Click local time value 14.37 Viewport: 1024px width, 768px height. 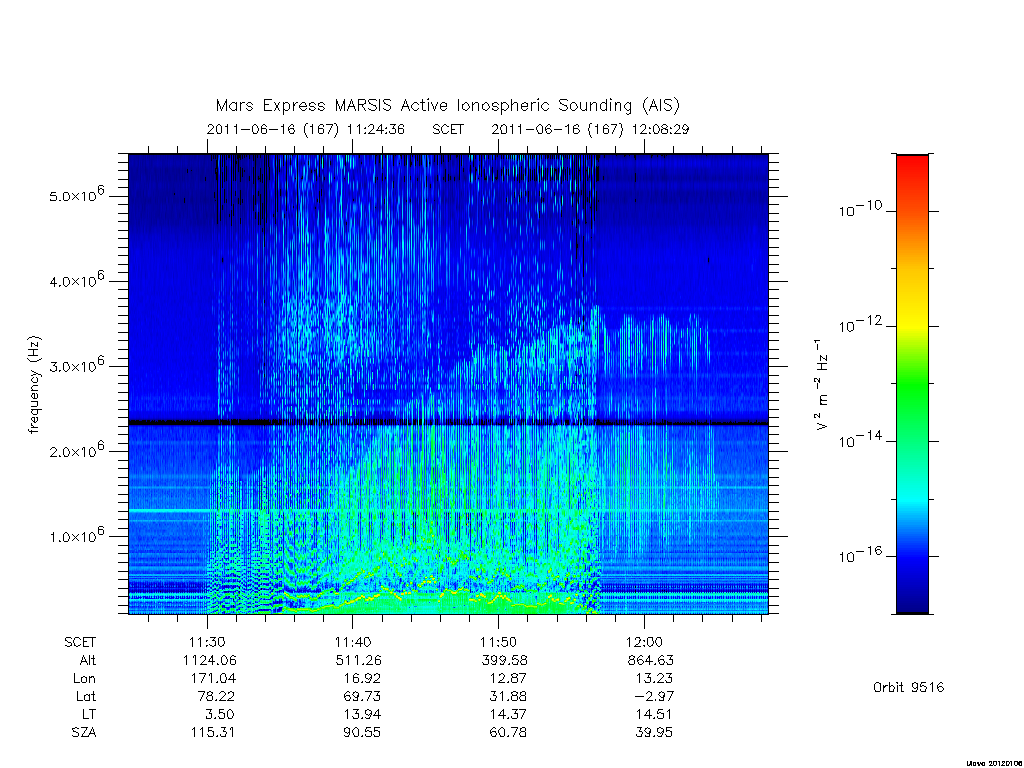[x=507, y=714]
